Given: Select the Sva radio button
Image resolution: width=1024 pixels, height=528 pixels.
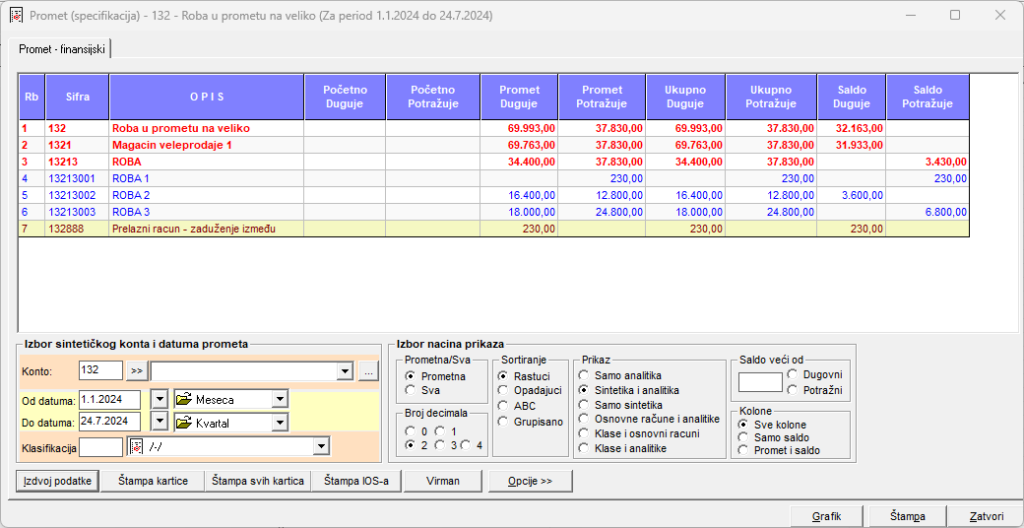Looking at the screenshot, I should 411,390.
